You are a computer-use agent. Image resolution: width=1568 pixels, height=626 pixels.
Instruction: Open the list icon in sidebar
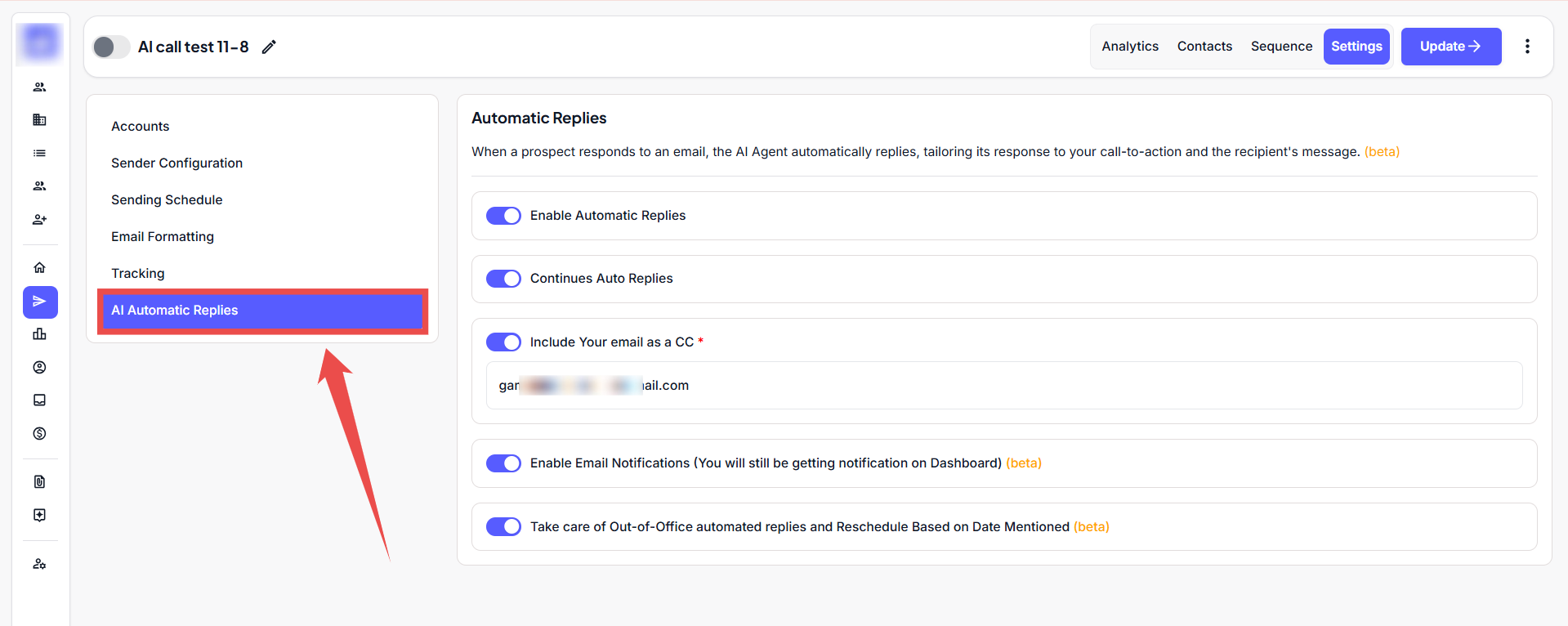39,153
